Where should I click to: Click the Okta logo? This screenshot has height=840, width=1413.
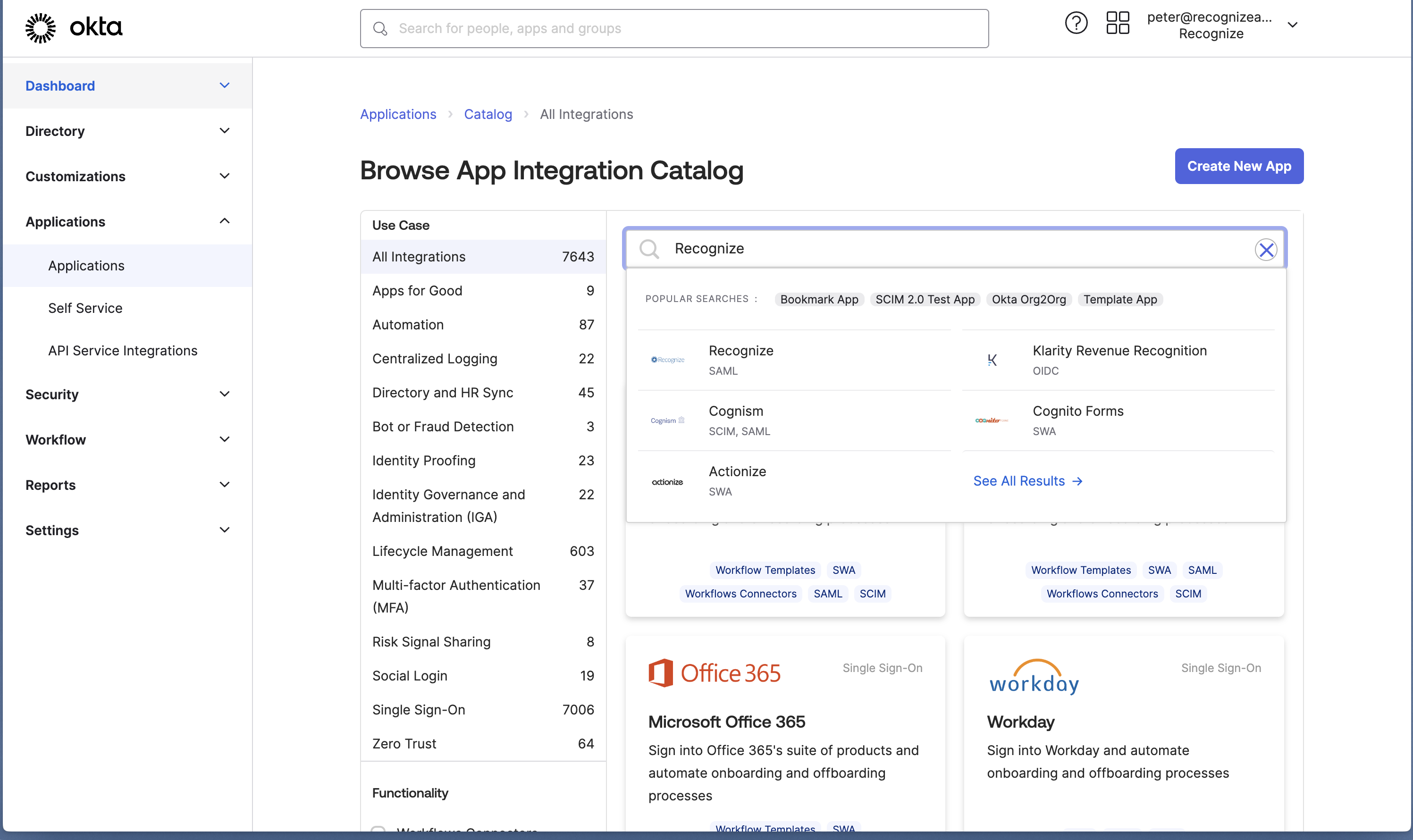click(74, 27)
